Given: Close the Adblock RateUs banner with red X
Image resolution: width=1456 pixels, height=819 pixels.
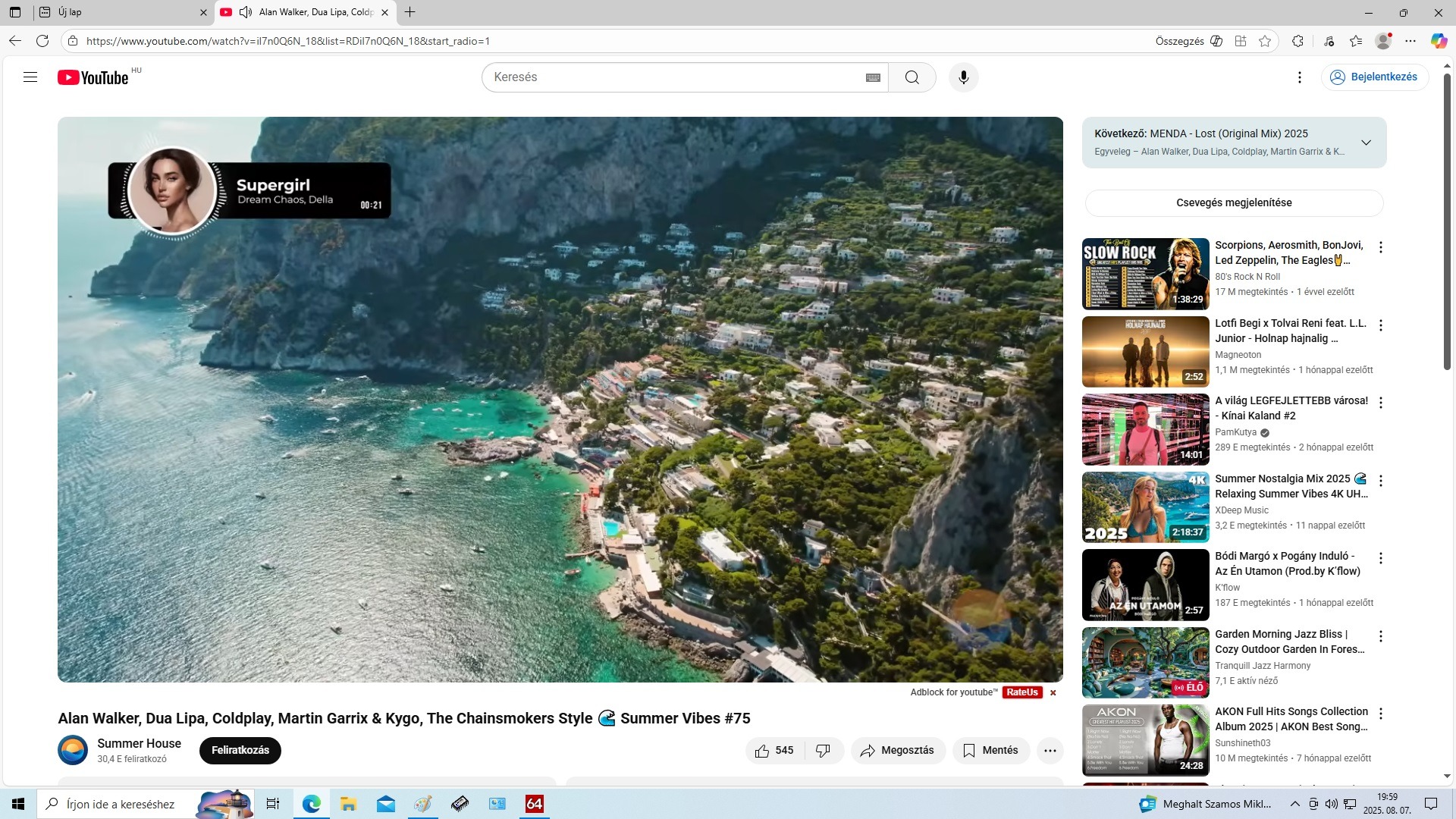Looking at the screenshot, I should pos(1053,692).
